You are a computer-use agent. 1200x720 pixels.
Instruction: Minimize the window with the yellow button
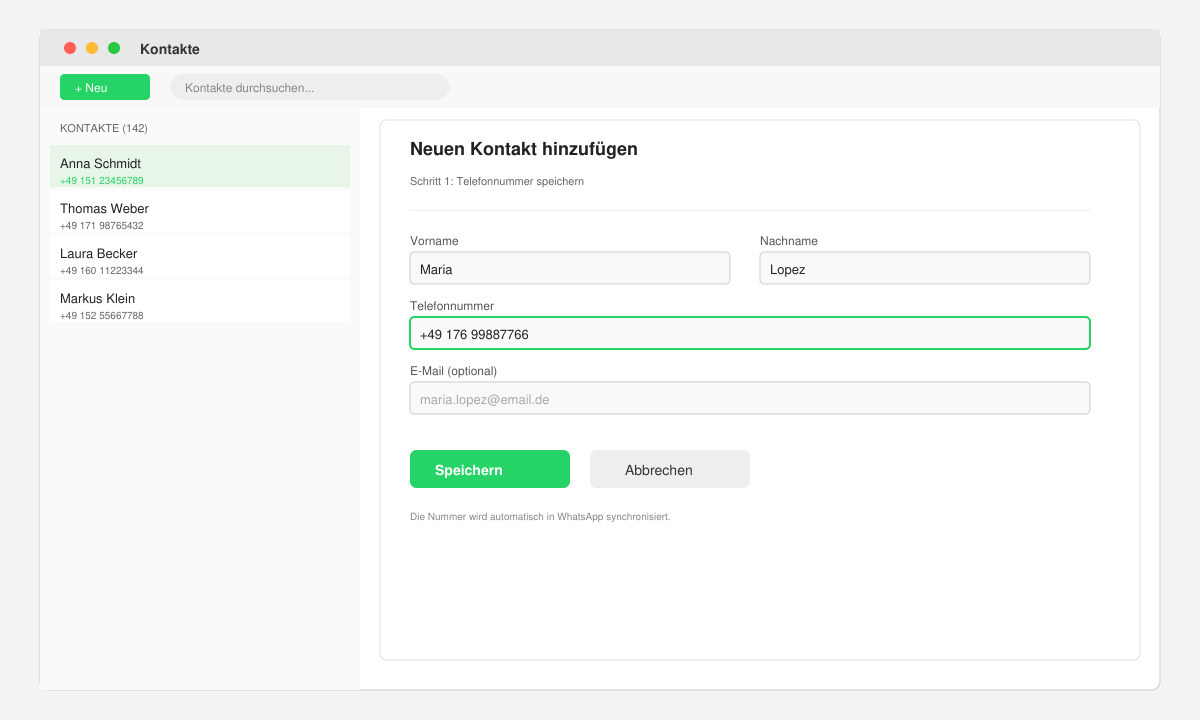point(92,48)
